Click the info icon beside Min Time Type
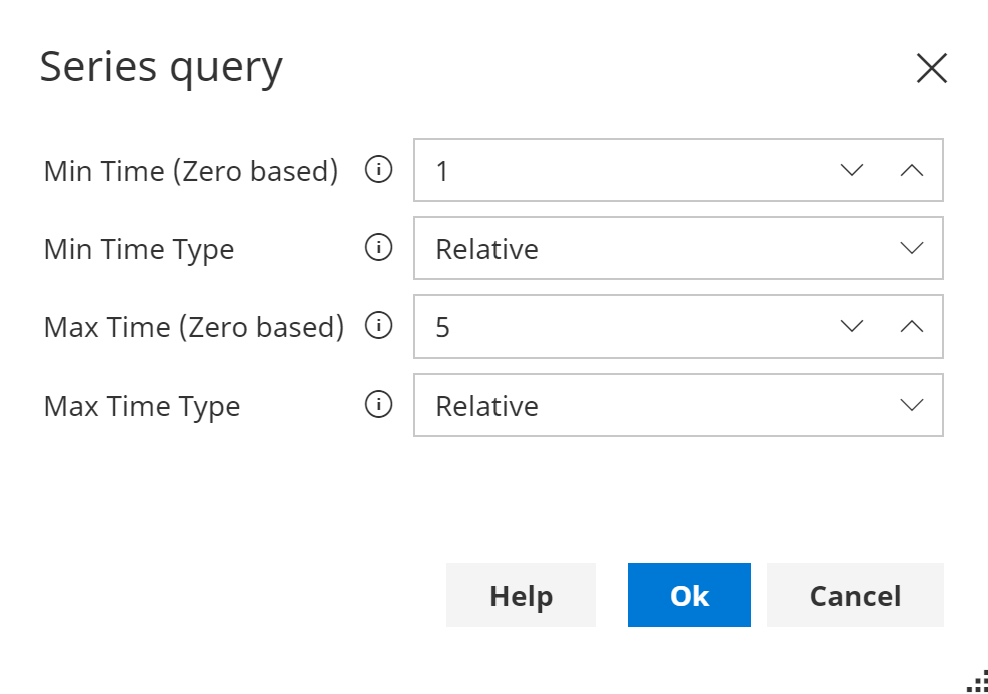 pyautogui.click(x=378, y=248)
